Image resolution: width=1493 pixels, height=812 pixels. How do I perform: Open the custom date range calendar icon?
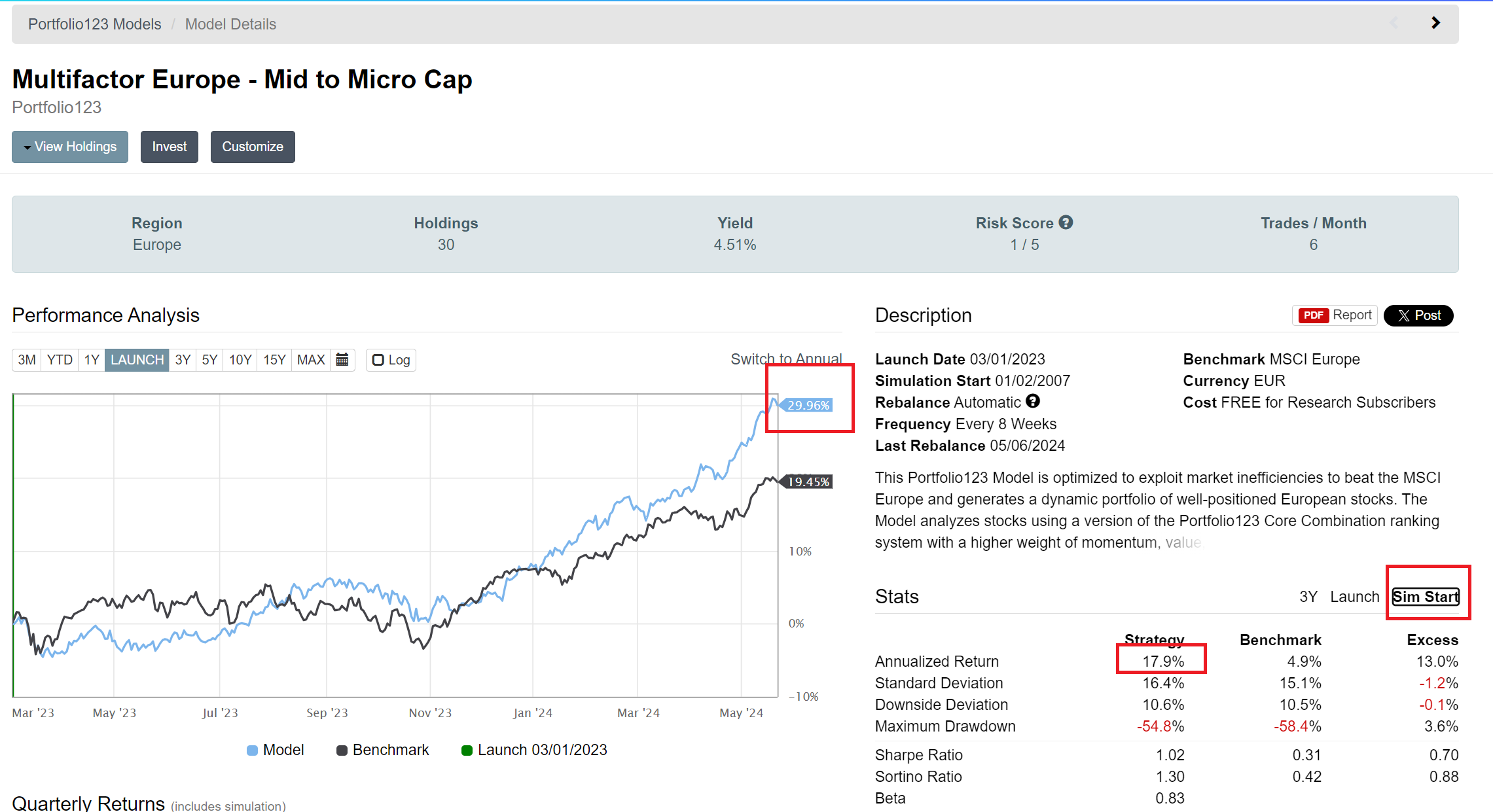(x=342, y=360)
